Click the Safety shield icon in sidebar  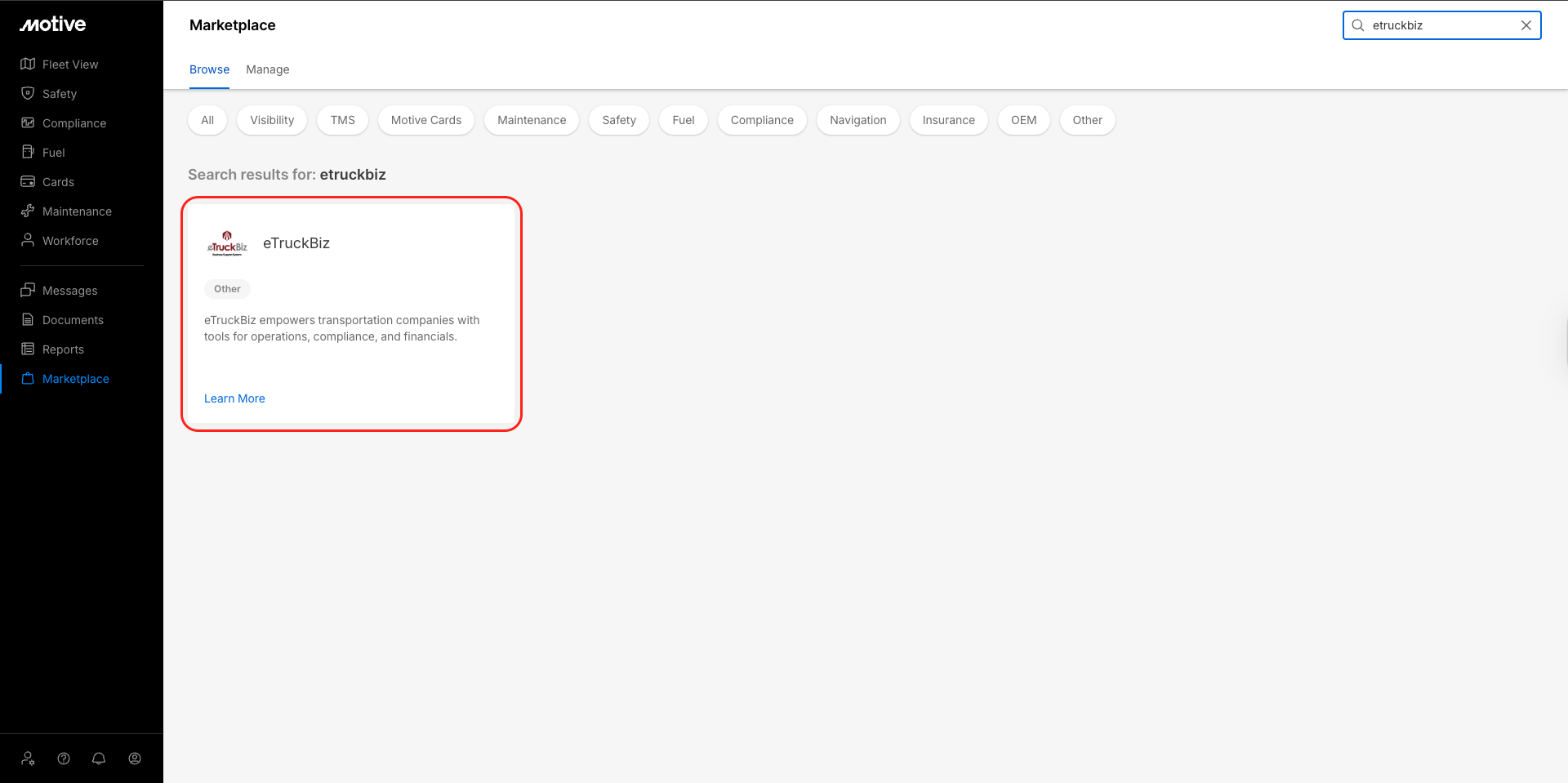coord(28,93)
